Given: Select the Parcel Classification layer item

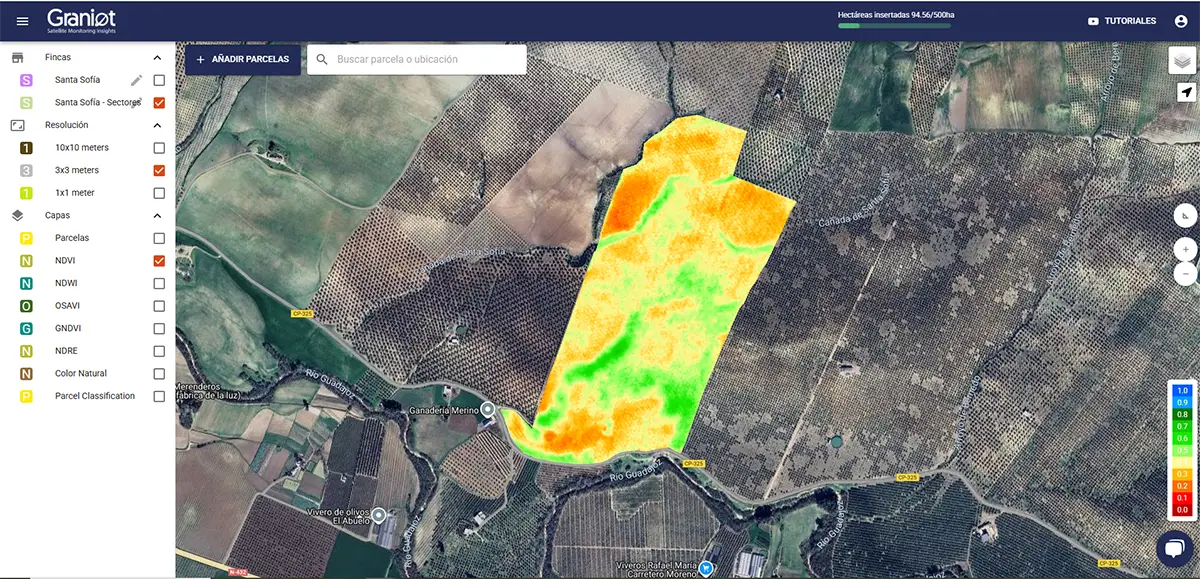Looking at the screenshot, I should pyautogui.click(x=94, y=396).
